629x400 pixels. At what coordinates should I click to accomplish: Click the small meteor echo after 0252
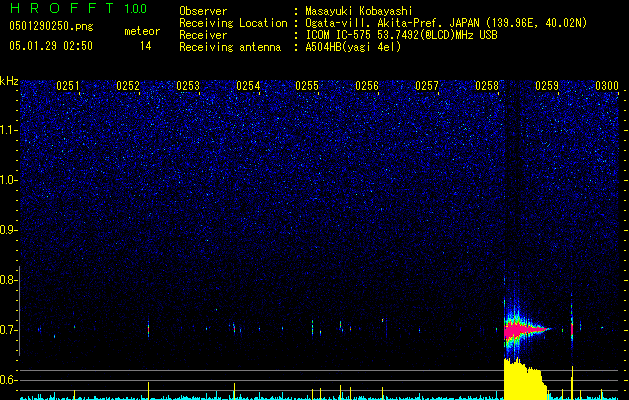148,329
